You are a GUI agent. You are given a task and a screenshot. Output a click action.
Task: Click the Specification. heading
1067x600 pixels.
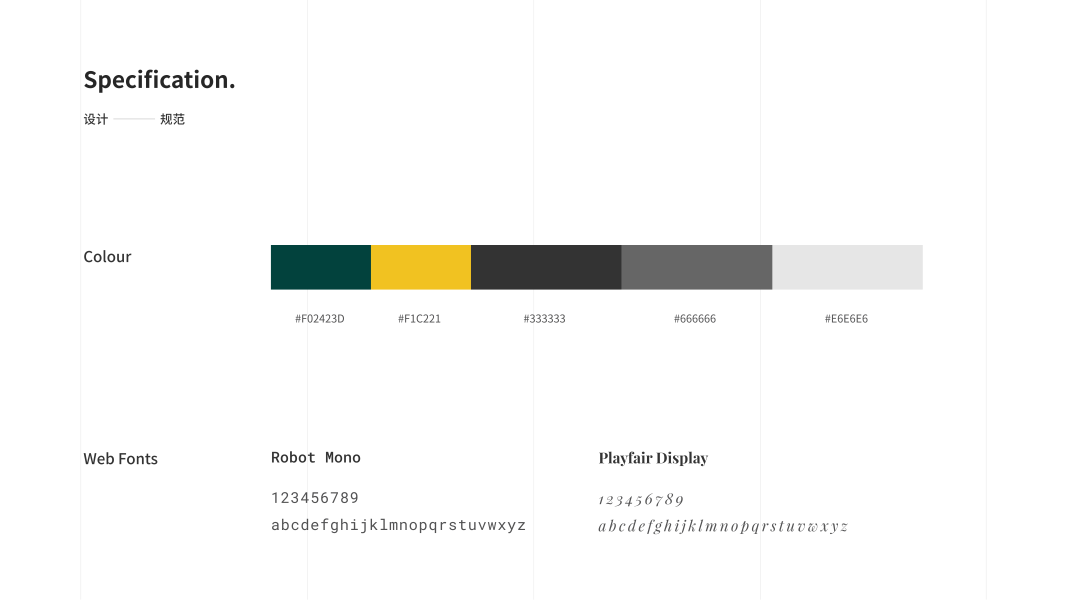coord(159,80)
